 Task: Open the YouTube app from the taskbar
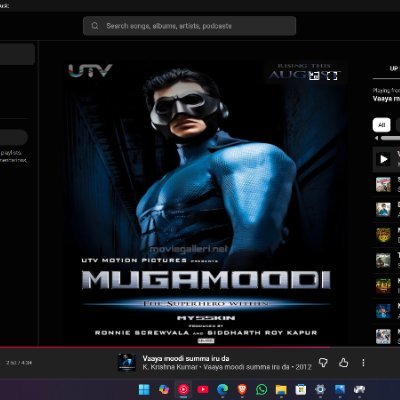coord(203,389)
